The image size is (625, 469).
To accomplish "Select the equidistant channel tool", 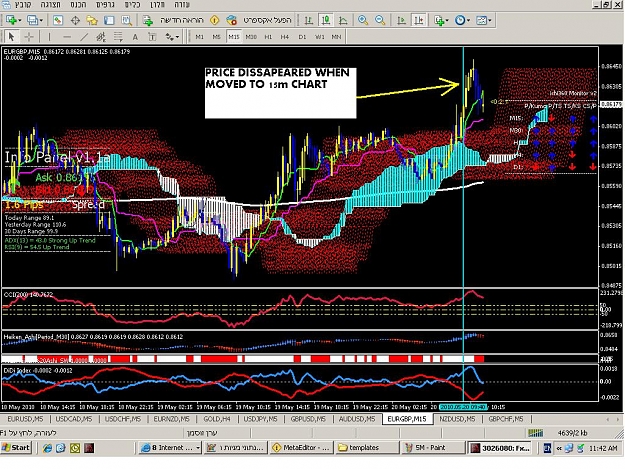I will coord(101,37).
